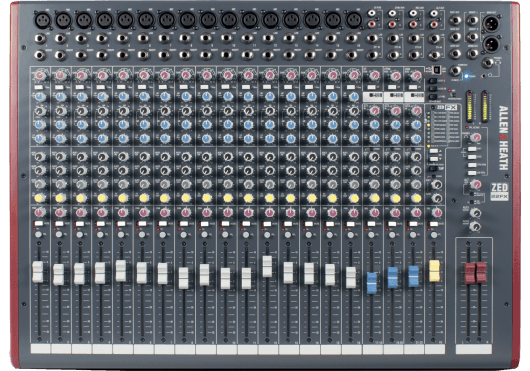Click the channel 1 yellow FX send knob
The height and width of the screenshot is (371, 530).
(x=40, y=198)
